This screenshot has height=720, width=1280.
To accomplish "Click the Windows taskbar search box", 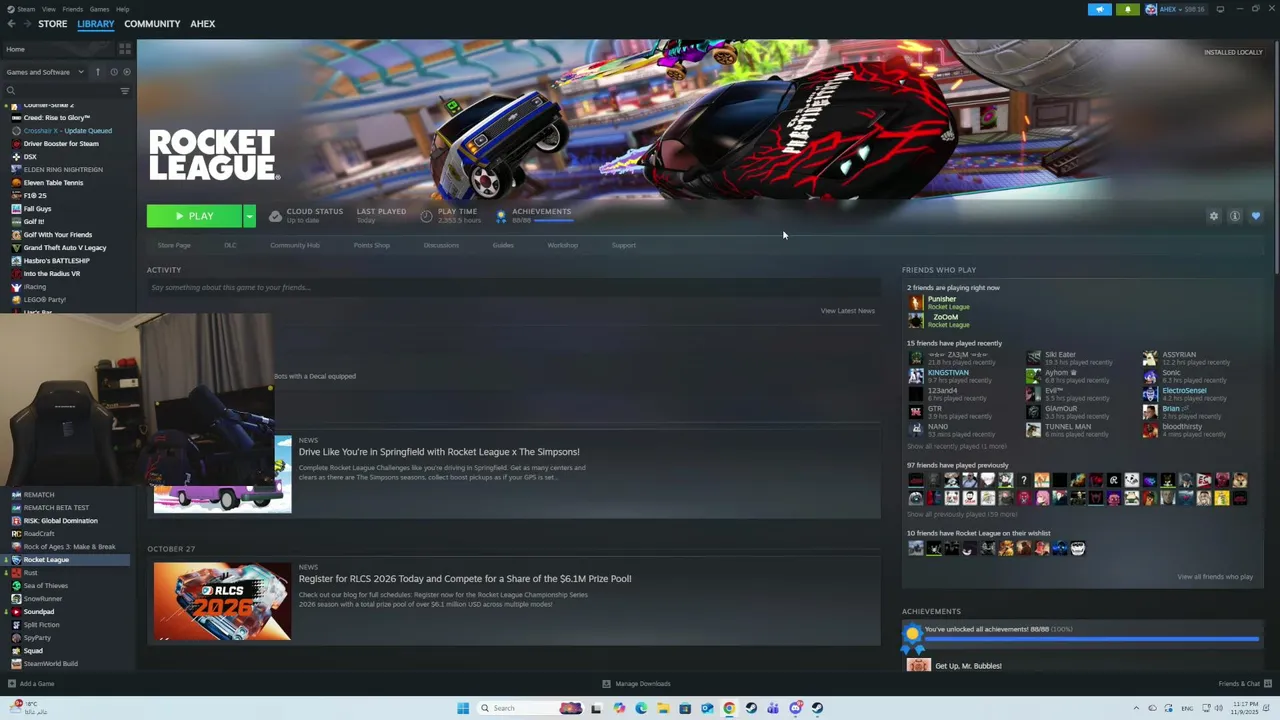I will pyautogui.click(x=530, y=708).
